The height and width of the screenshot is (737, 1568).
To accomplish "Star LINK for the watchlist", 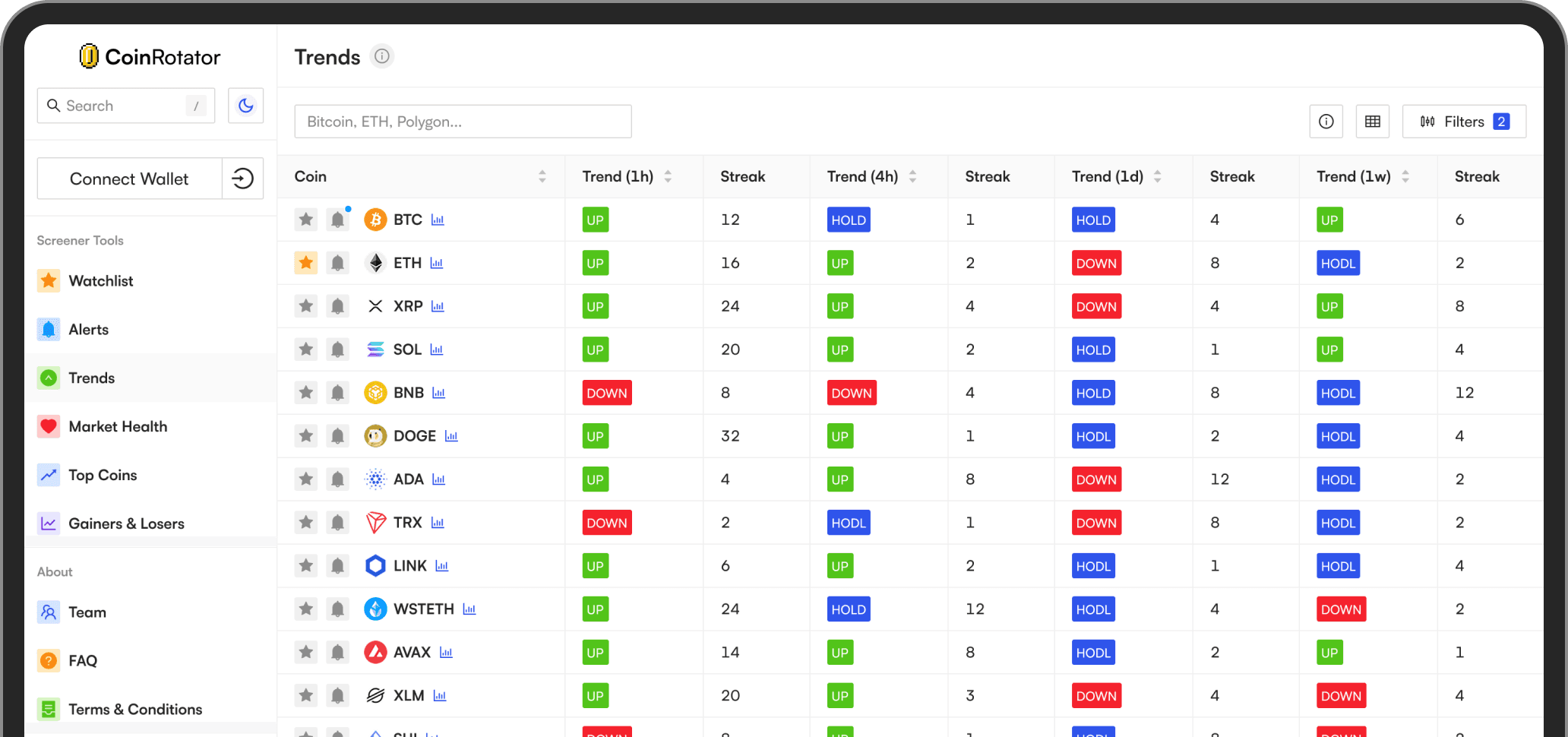I will point(306,566).
